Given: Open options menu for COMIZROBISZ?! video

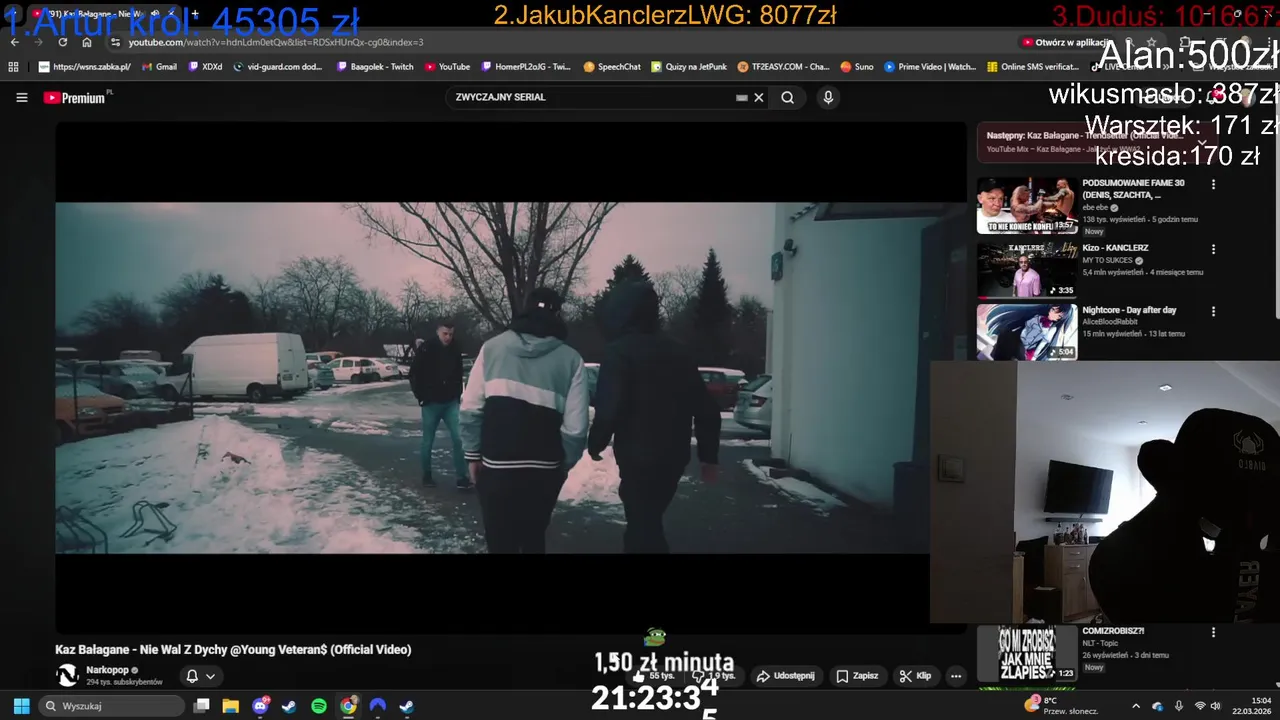Looking at the screenshot, I should point(1213,633).
